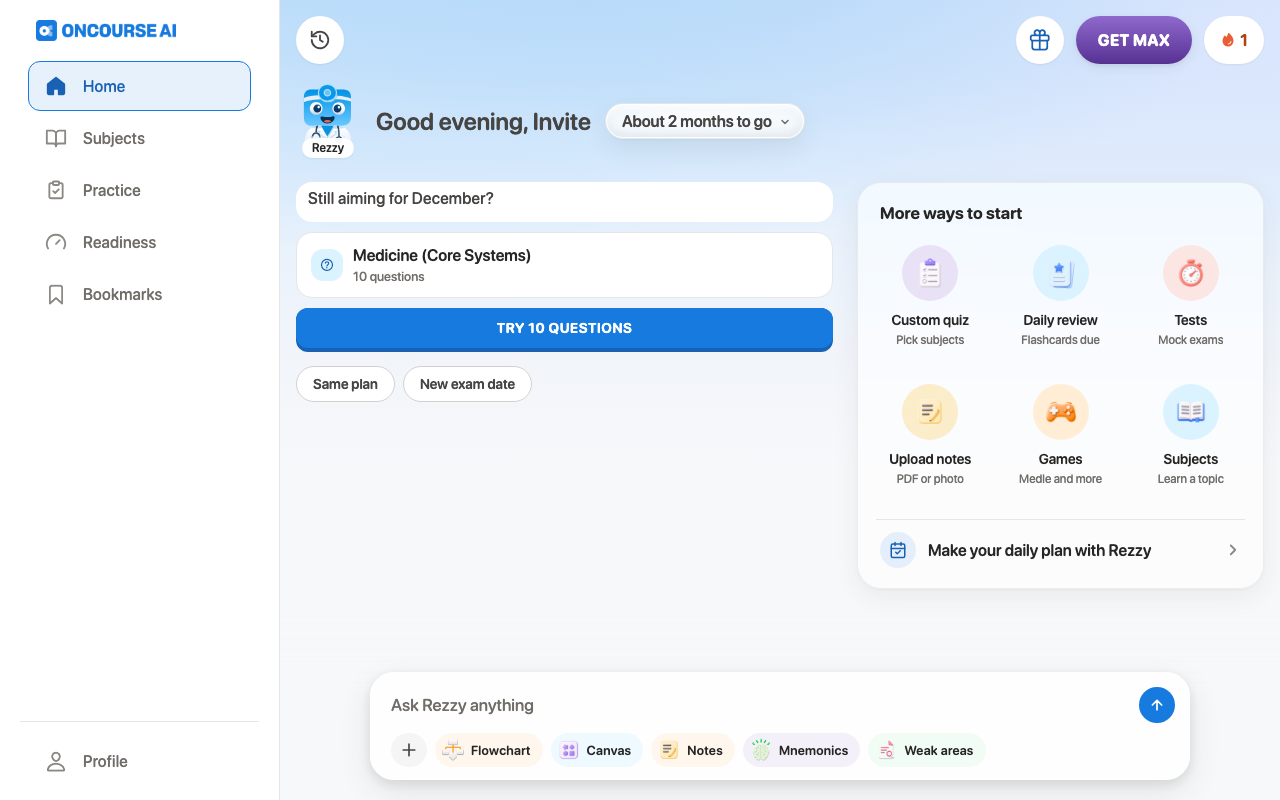The height and width of the screenshot is (800, 1280).
Task: Open the gift rewards icon
Action: pos(1040,40)
